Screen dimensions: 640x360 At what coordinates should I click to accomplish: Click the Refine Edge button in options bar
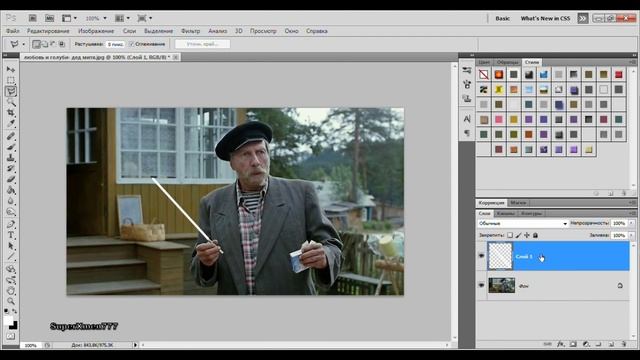tap(202, 44)
